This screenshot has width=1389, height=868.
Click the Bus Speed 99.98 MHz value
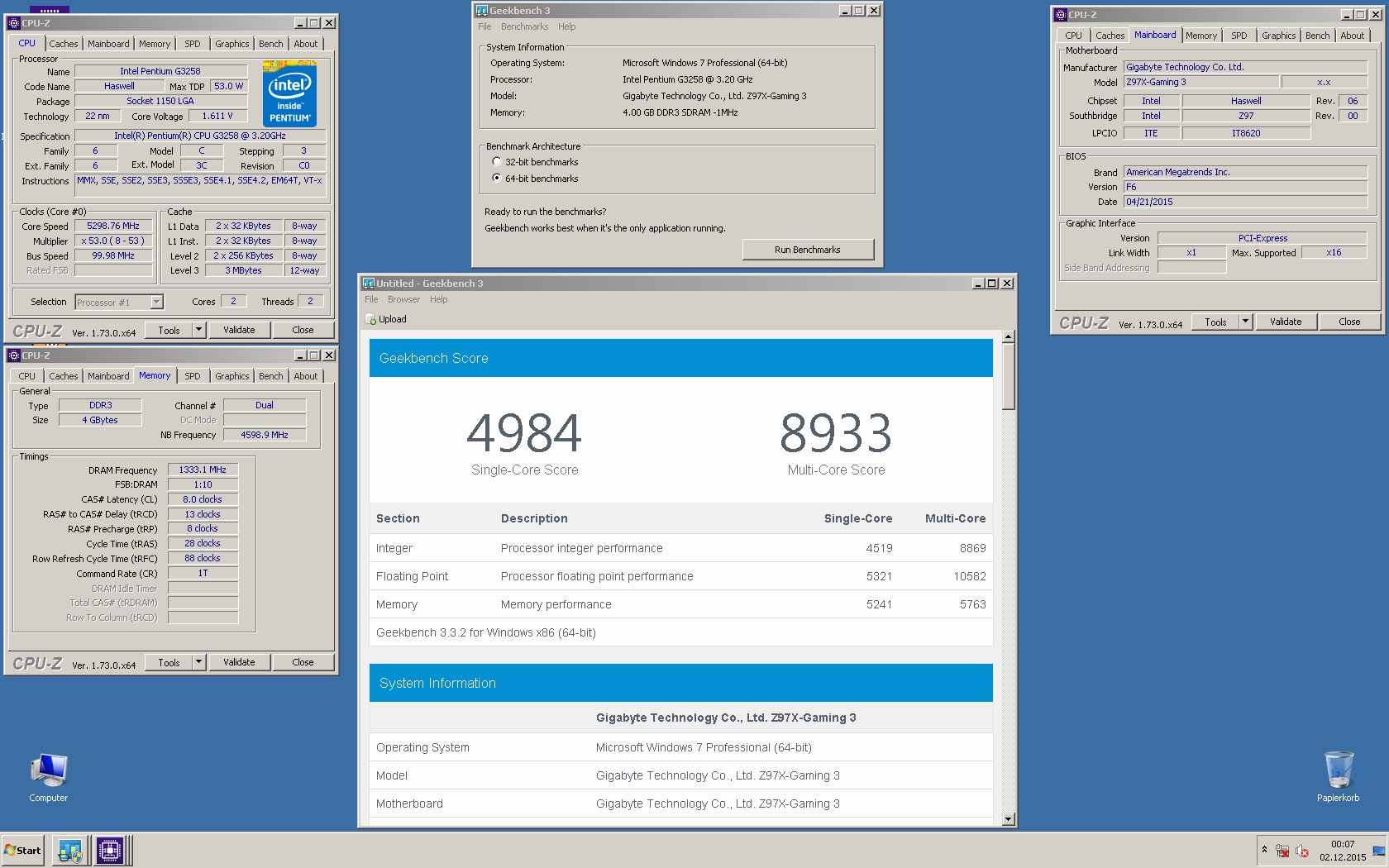click(113, 255)
